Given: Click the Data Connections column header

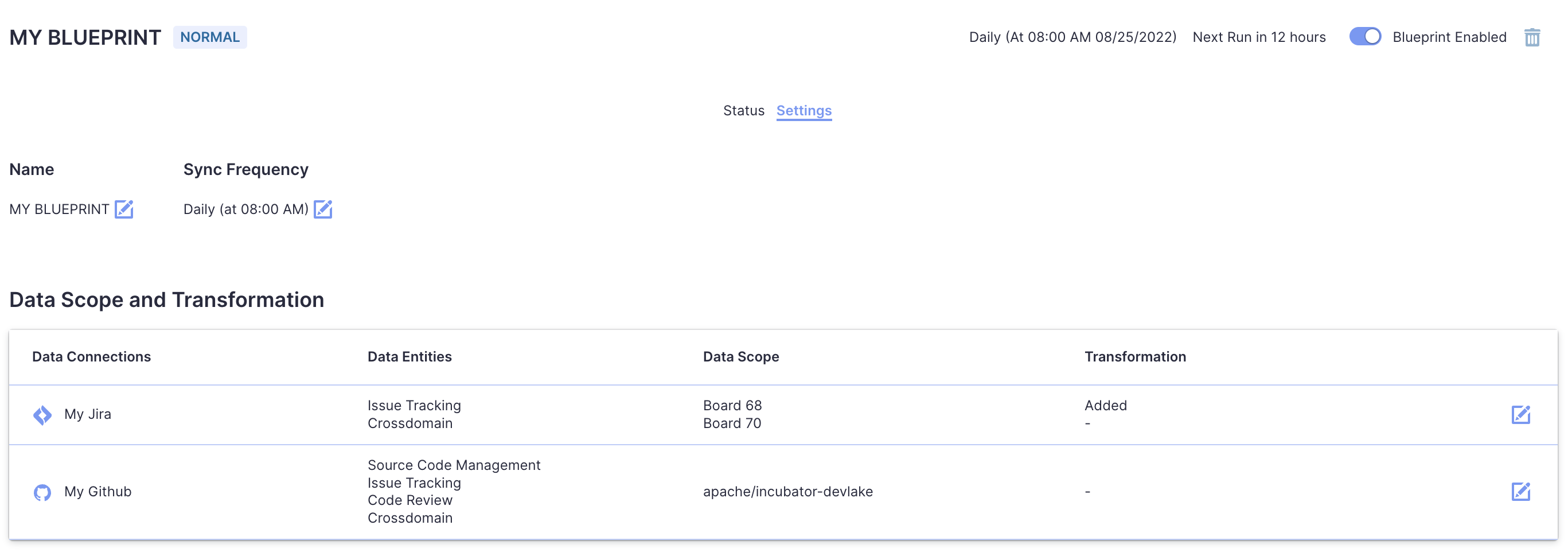Looking at the screenshot, I should click(x=91, y=357).
